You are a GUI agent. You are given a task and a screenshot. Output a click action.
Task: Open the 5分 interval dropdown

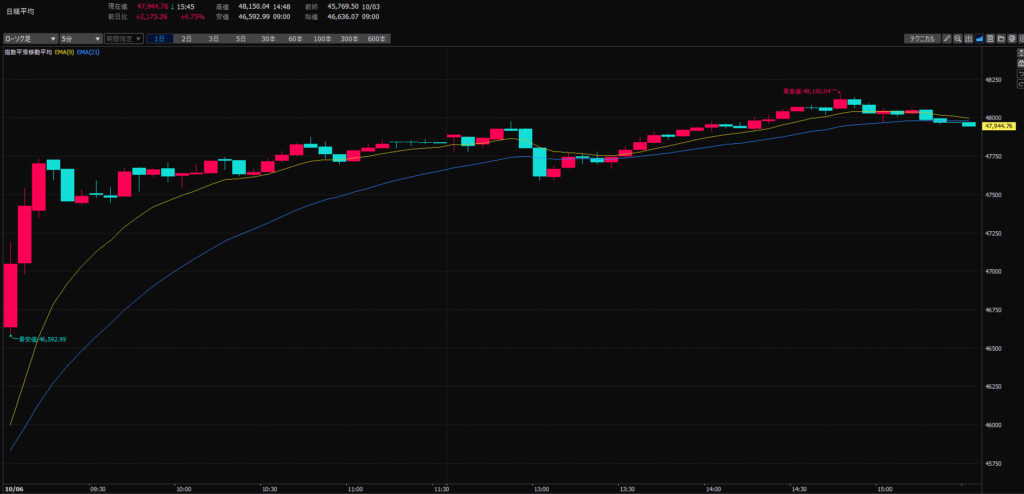pyautogui.click(x=81, y=38)
